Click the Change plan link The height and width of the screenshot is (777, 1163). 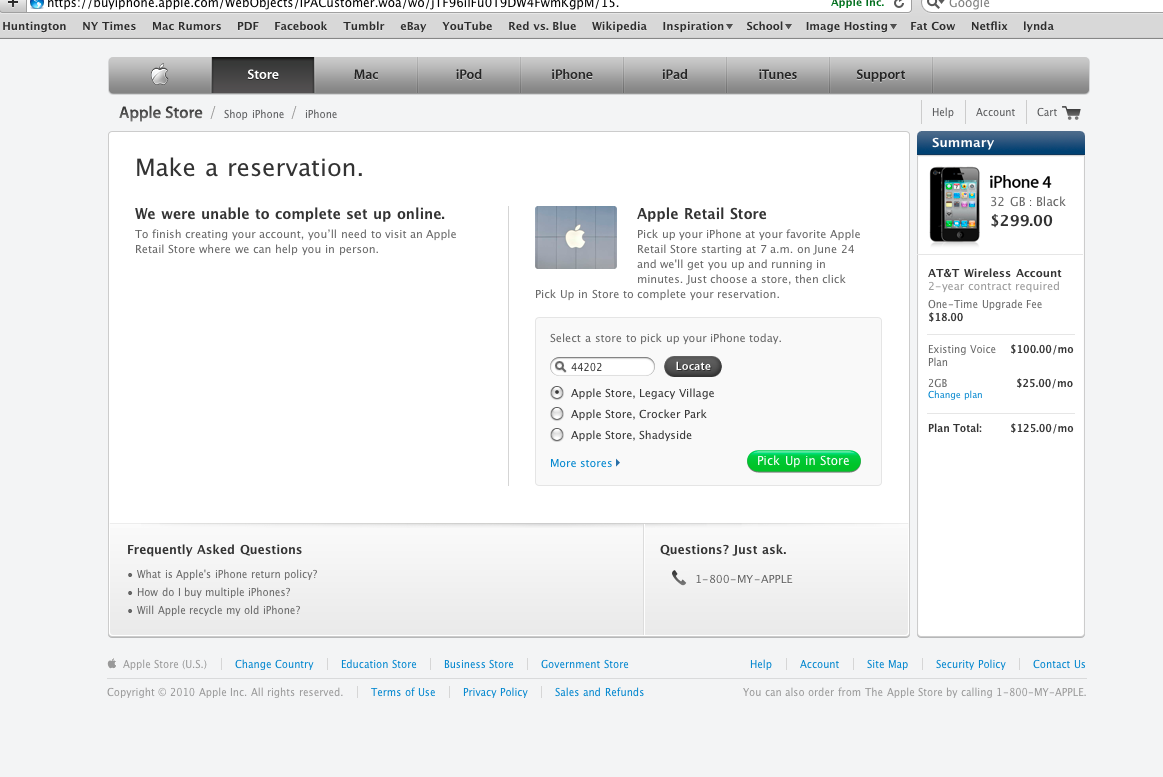(x=955, y=395)
